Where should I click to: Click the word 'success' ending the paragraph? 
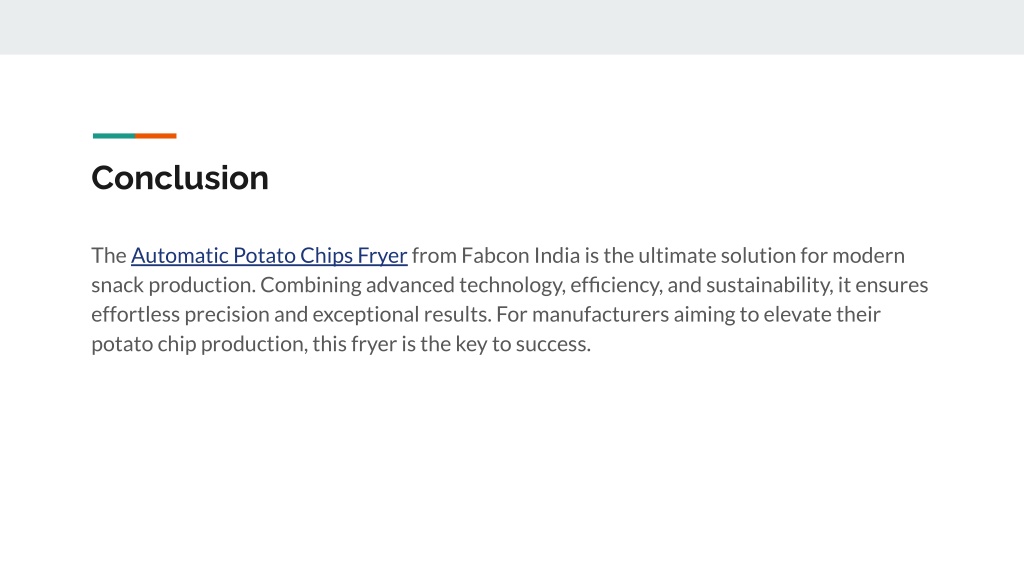(x=553, y=344)
